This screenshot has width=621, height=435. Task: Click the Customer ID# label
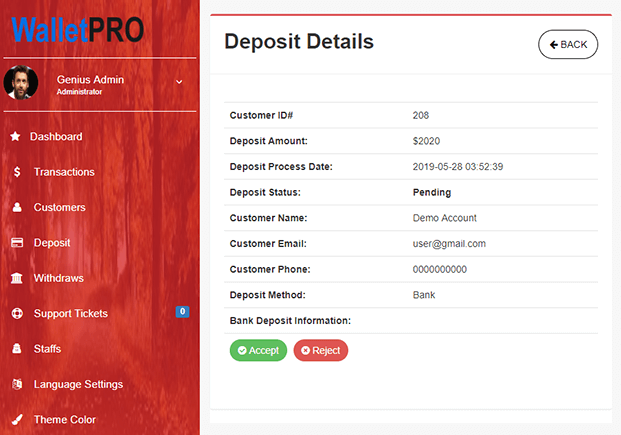(261, 115)
